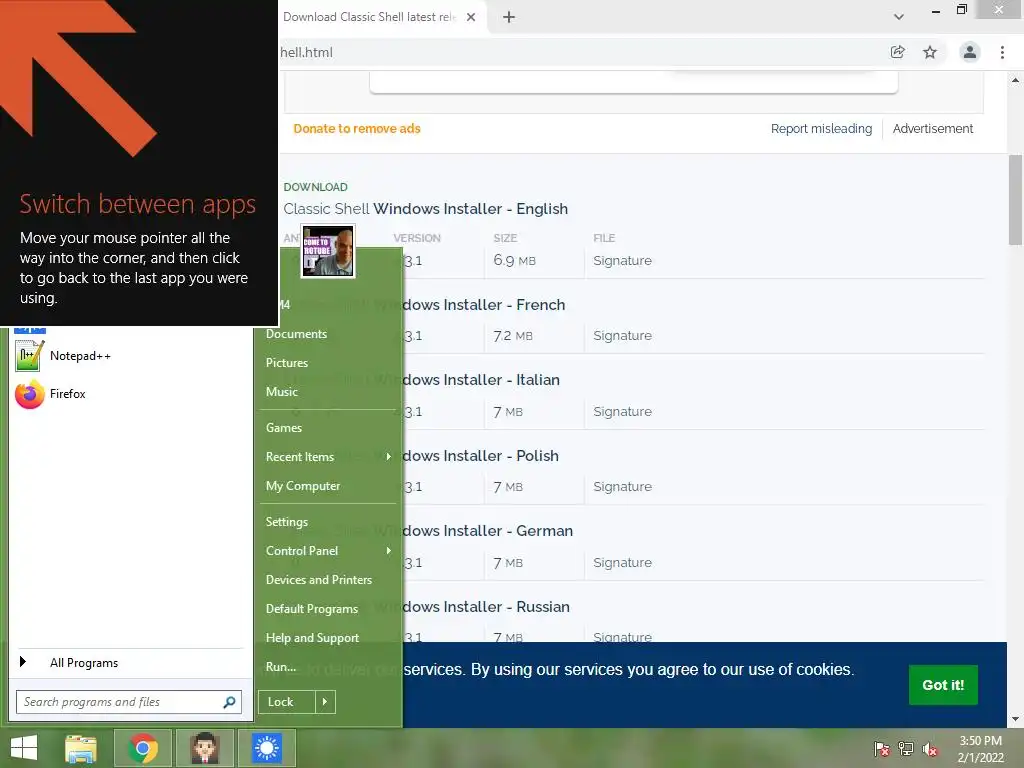Click the Chrome address bar URL
The width and height of the screenshot is (1024, 768).
pos(307,52)
